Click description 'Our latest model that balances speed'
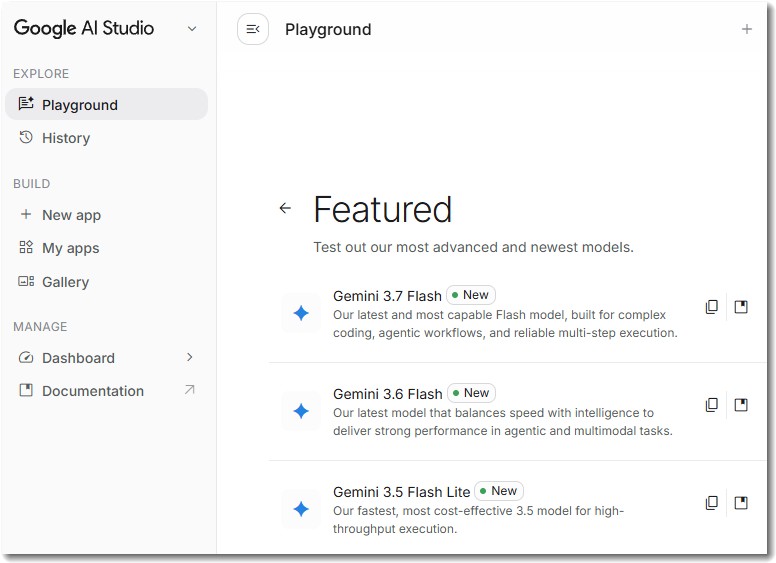The width and height of the screenshot is (776, 563). (x=503, y=422)
